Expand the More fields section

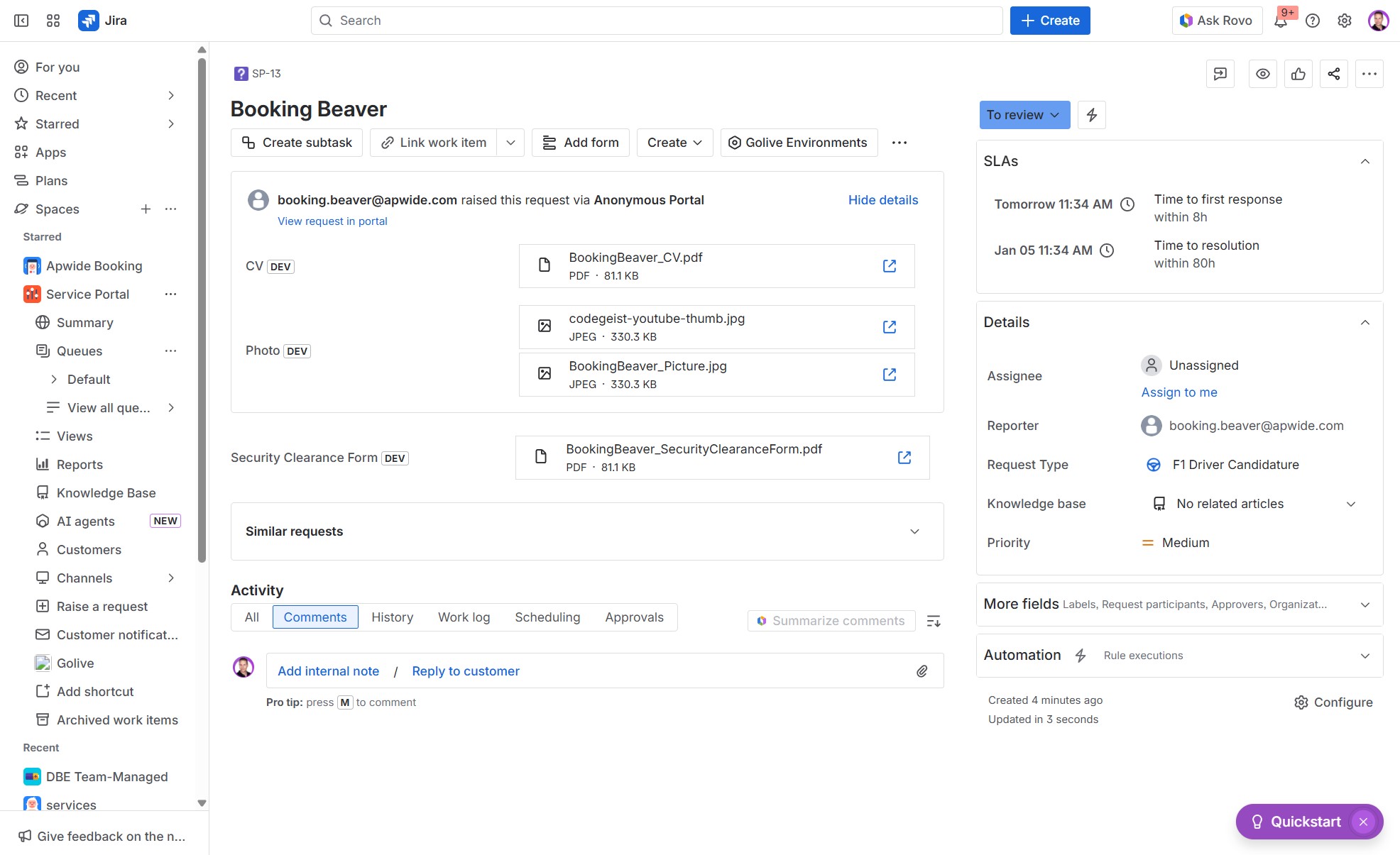(1364, 605)
